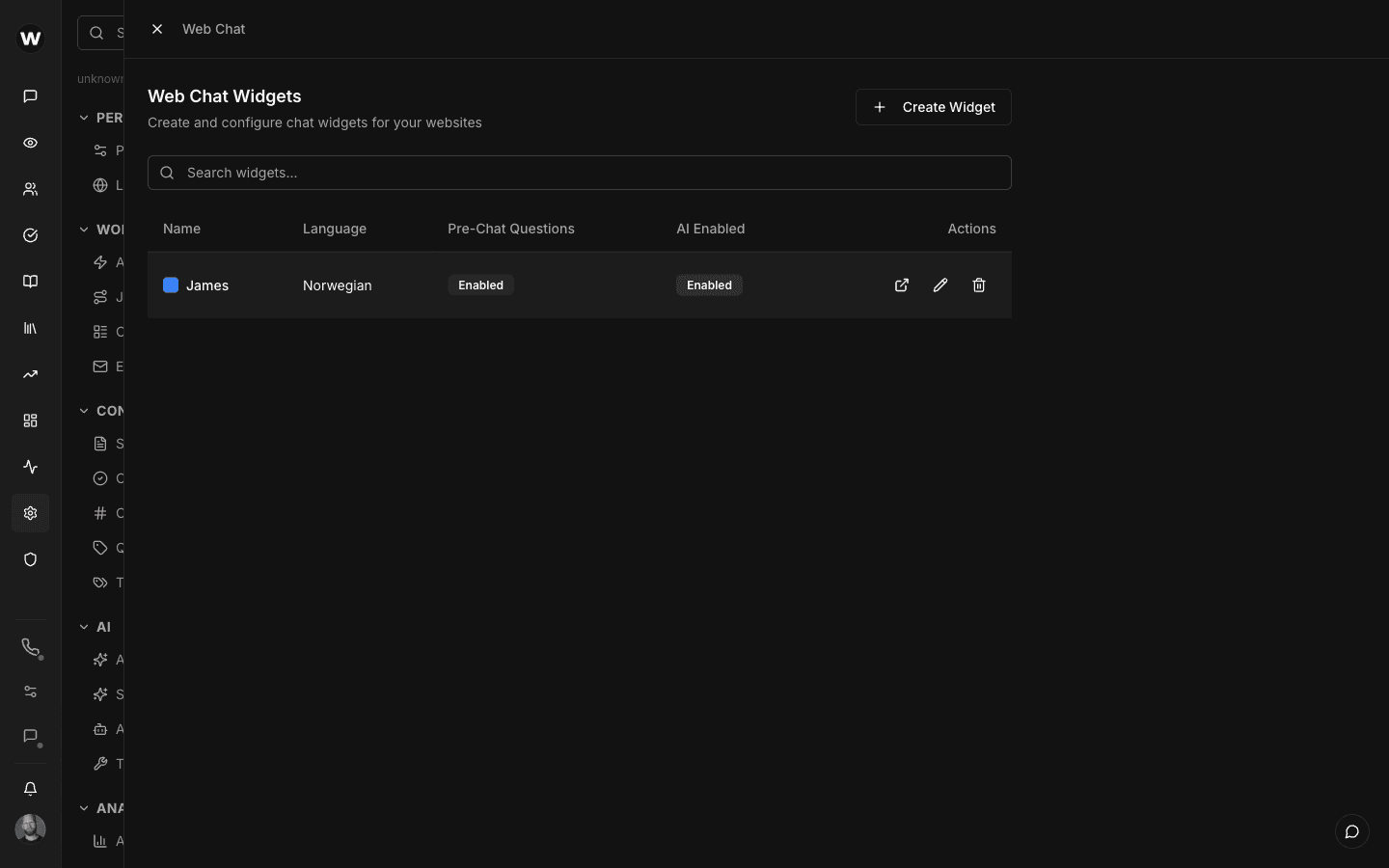The height and width of the screenshot is (868, 1389).
Task: Collapse the AI section in the sidebar
Action: 85,627
